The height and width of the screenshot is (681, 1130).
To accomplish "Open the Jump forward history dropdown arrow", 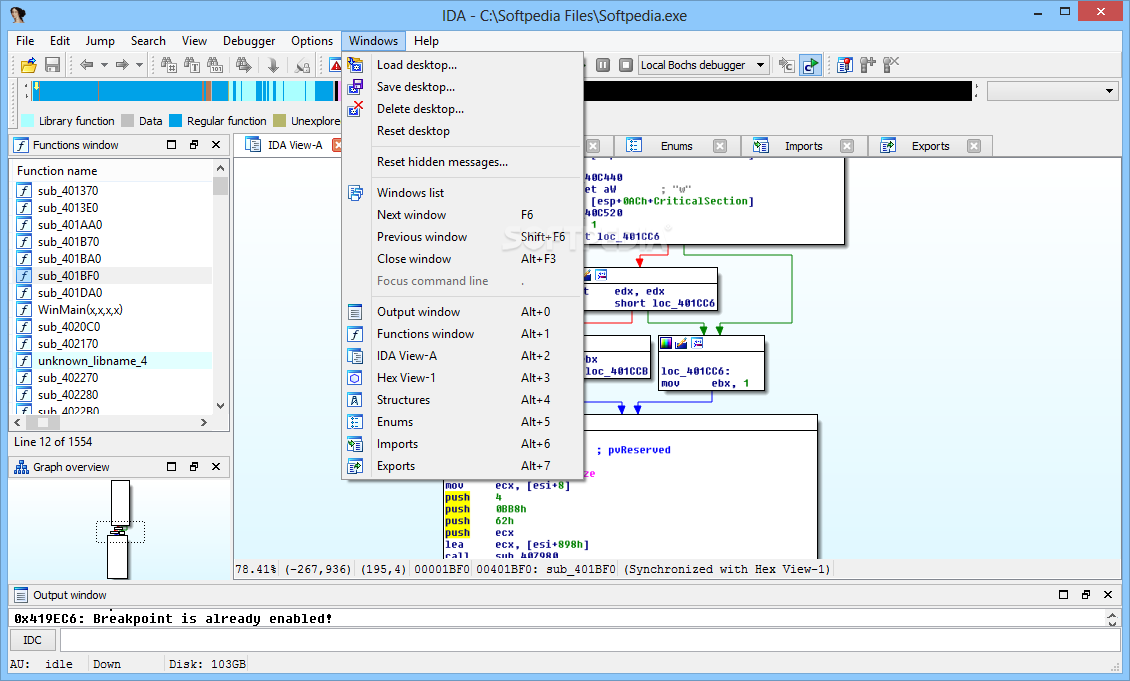I will (140, 66).
